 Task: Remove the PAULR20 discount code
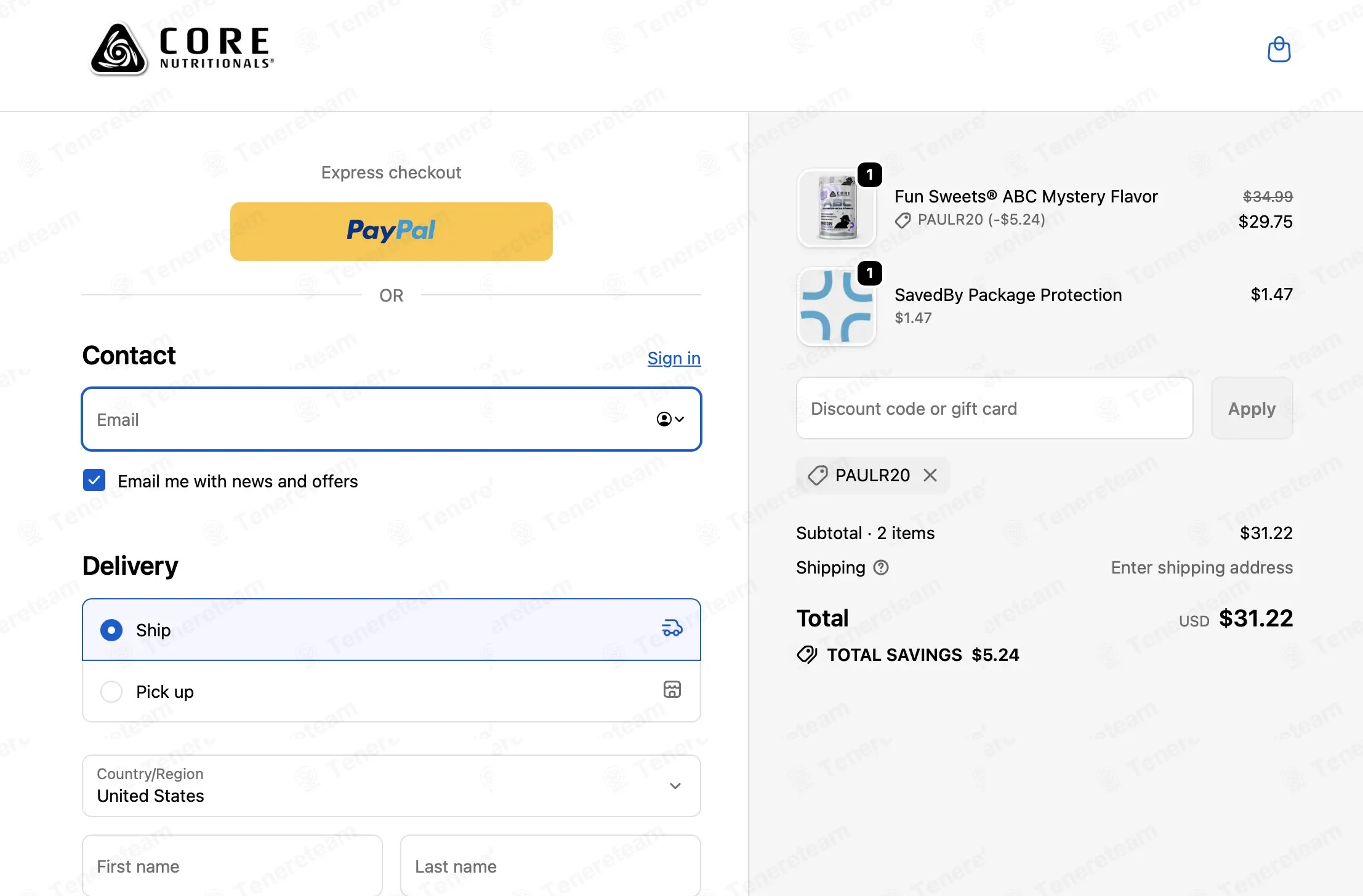(930, 475)
